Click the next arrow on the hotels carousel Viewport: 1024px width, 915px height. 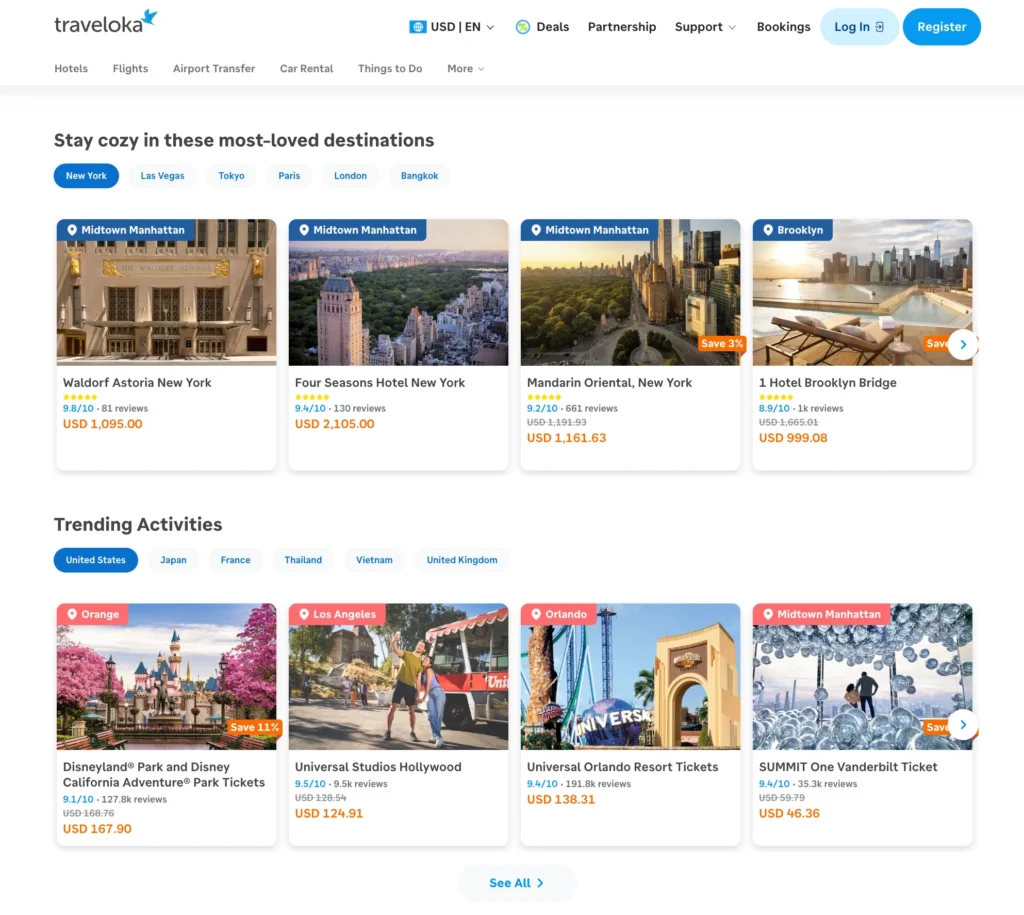963,344
